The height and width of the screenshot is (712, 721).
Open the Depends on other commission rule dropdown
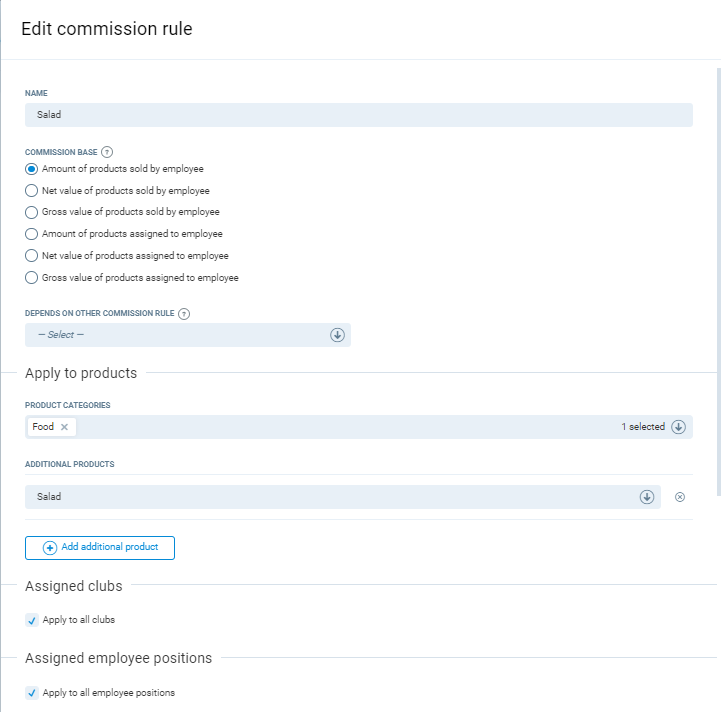[x=188, y=335]
